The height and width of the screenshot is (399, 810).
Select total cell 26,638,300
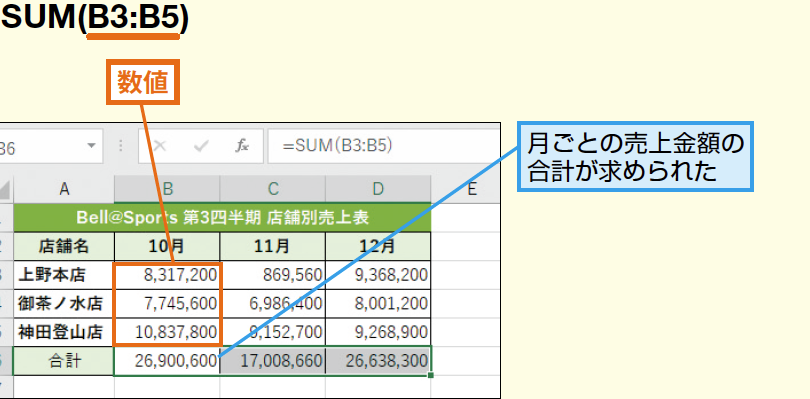(378, 361)
